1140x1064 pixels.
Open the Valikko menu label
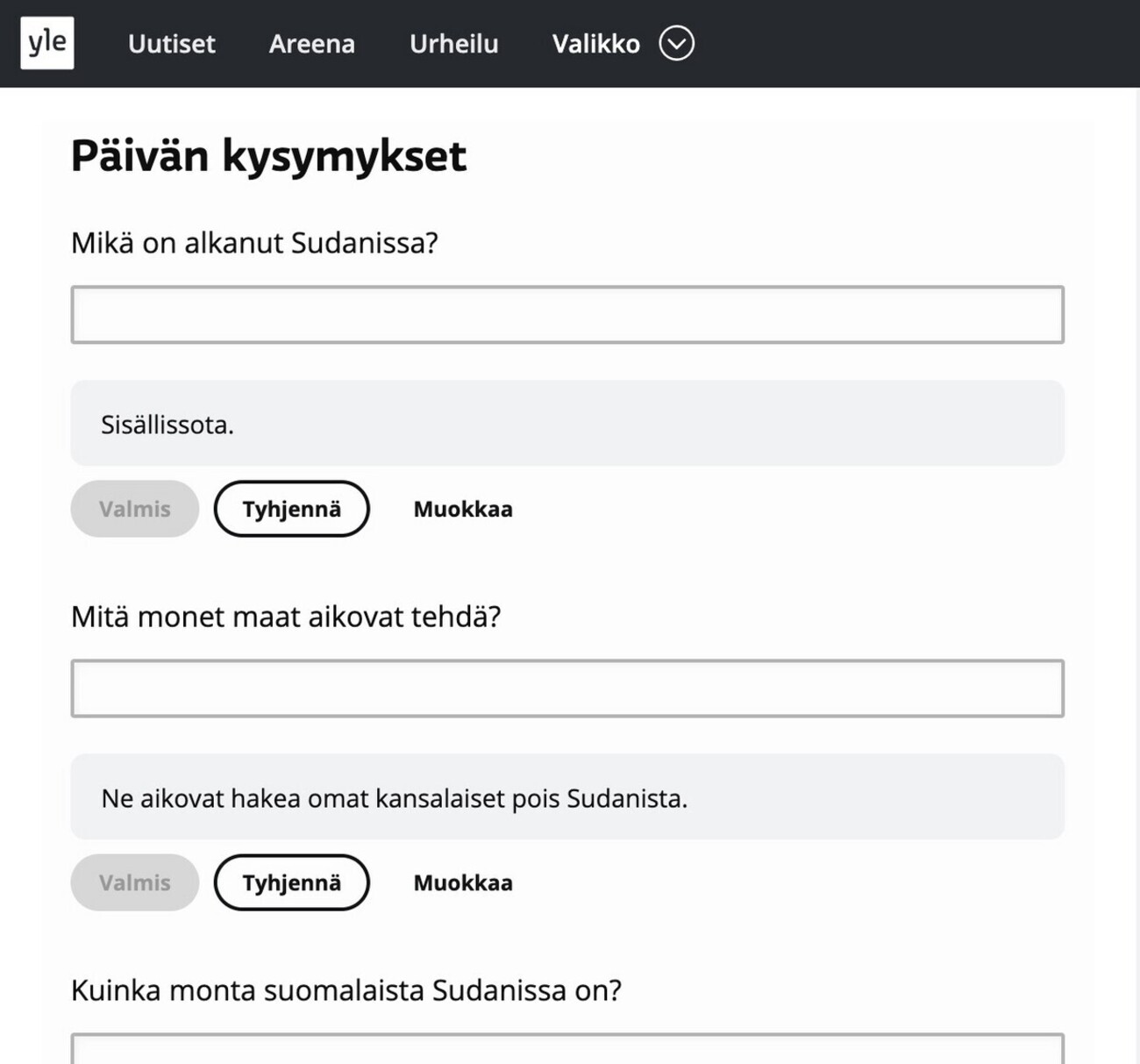click(x=596, y=44)
